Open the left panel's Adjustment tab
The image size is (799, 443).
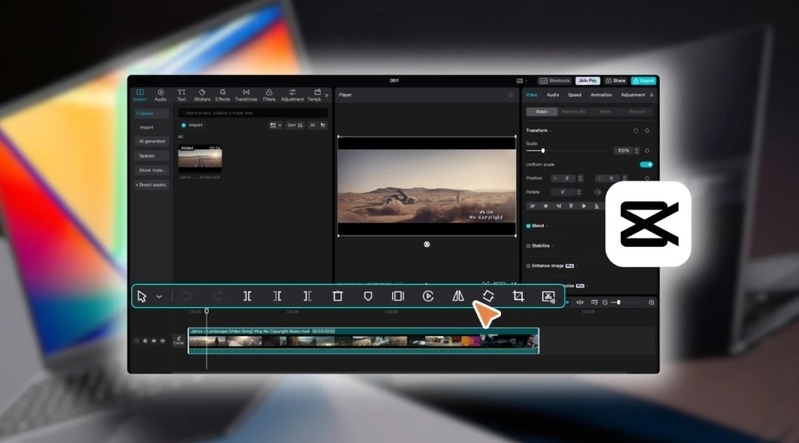pyautogui.click(x=292, y=95)
